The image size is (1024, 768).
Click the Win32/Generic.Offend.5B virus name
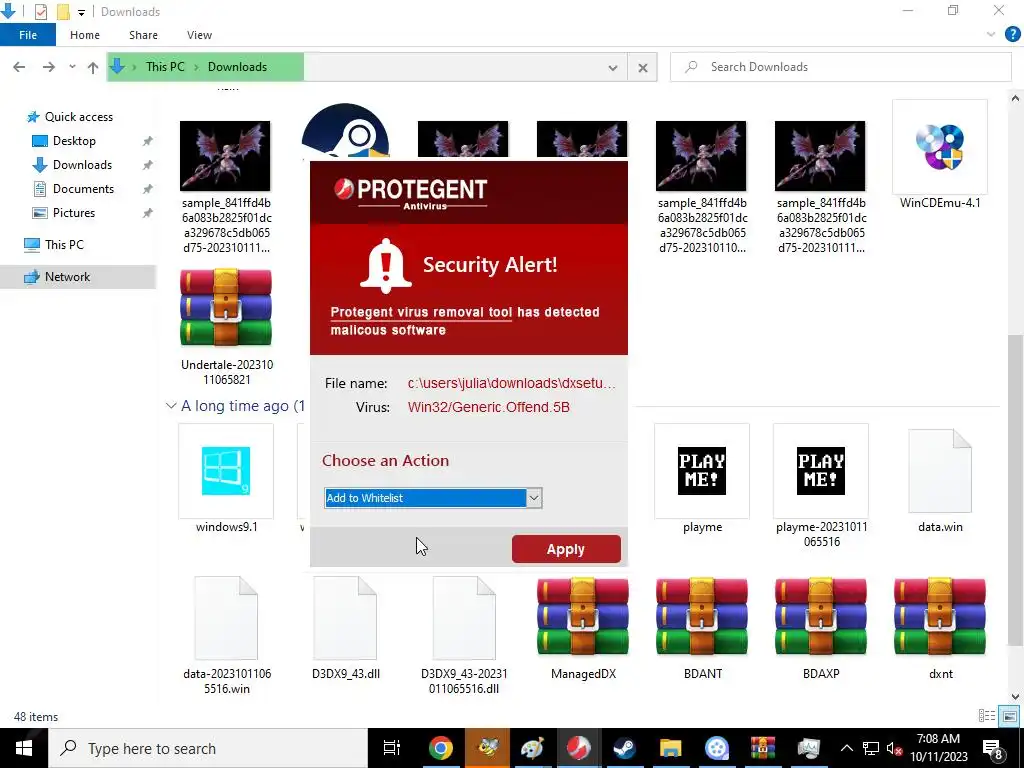click(488, 407)
